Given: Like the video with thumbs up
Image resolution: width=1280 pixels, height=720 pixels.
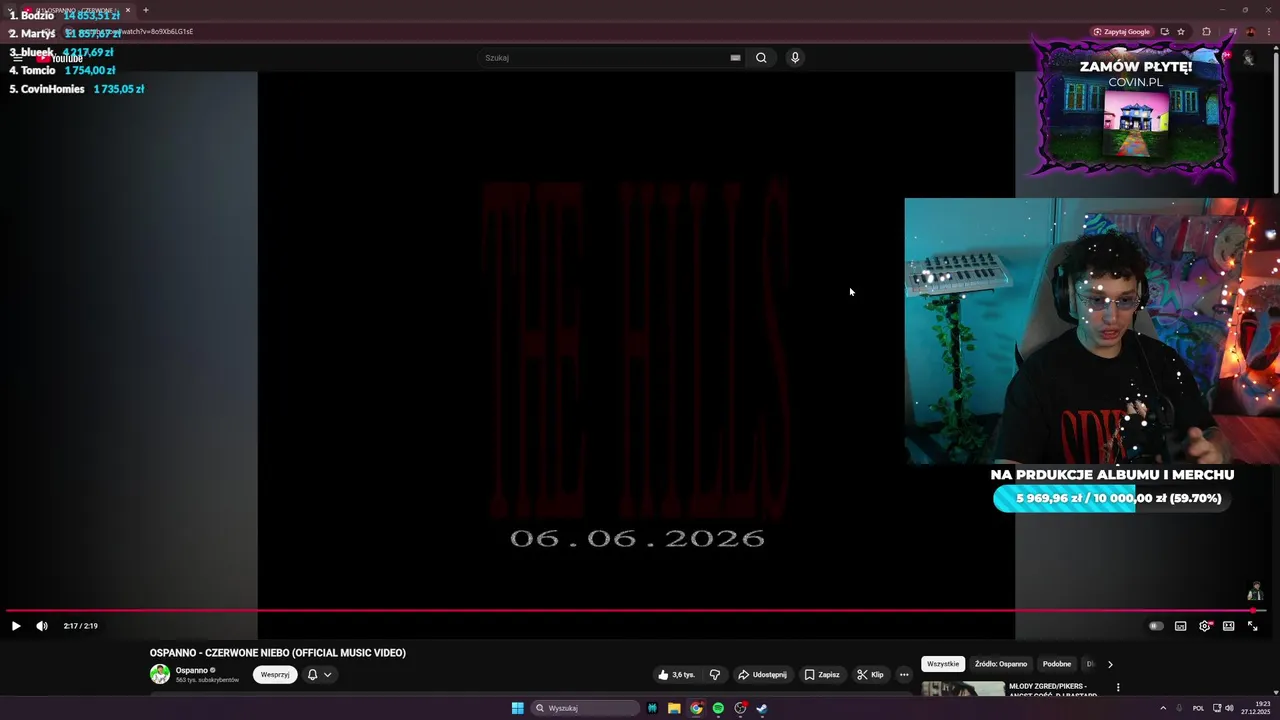Looking at the screenshot, I should 677,675.
